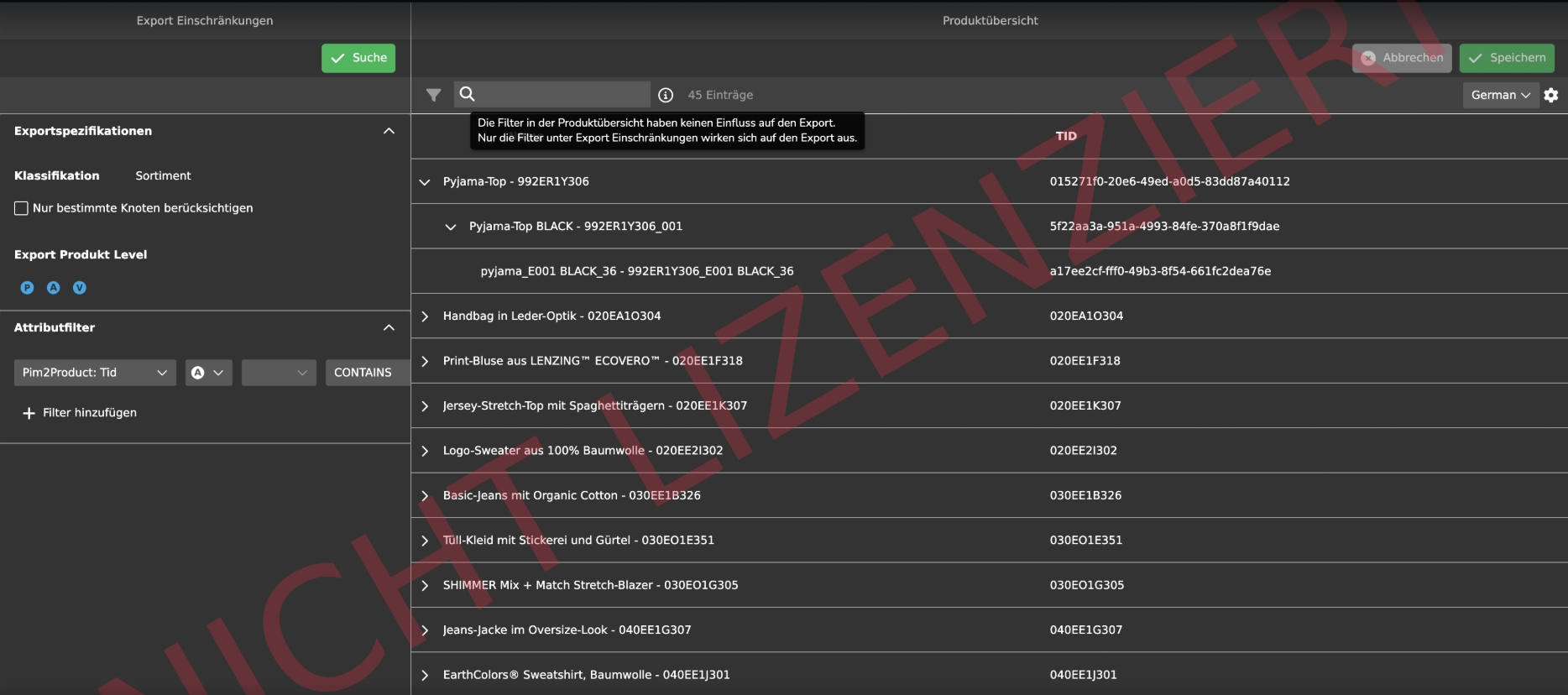Open the Pim2Product: Tid dropdown
This screenshot has width=1568, height=695.
pos(95,373)
